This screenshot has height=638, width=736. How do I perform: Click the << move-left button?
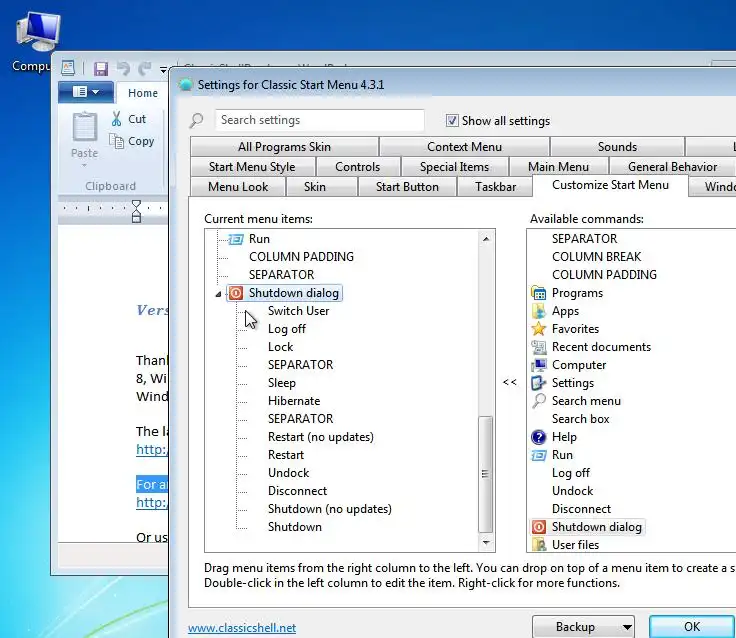click(510, 382)
